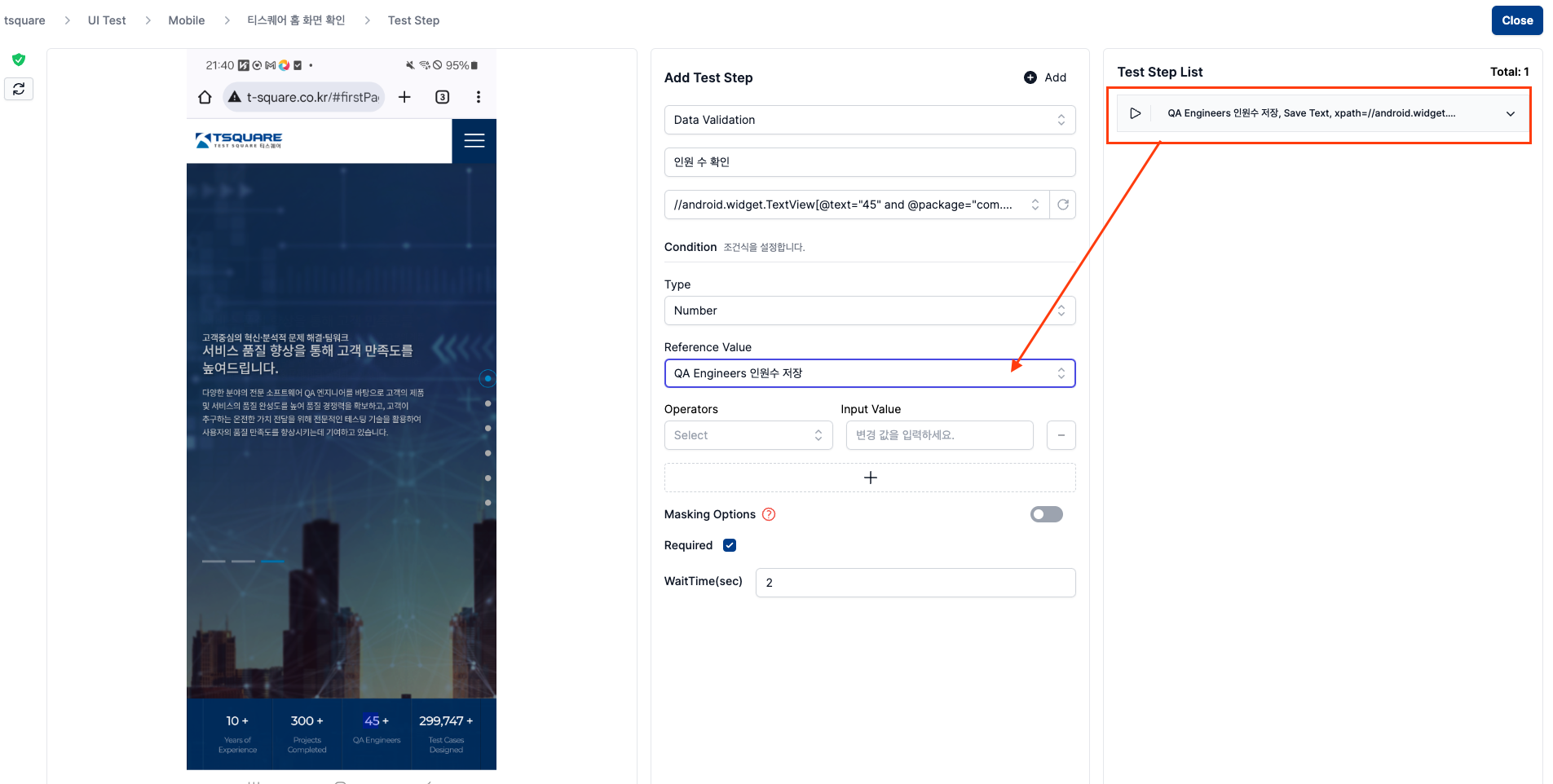
Task: Go to the tsquare breadcrumb
Action: [x=24, y=20]
